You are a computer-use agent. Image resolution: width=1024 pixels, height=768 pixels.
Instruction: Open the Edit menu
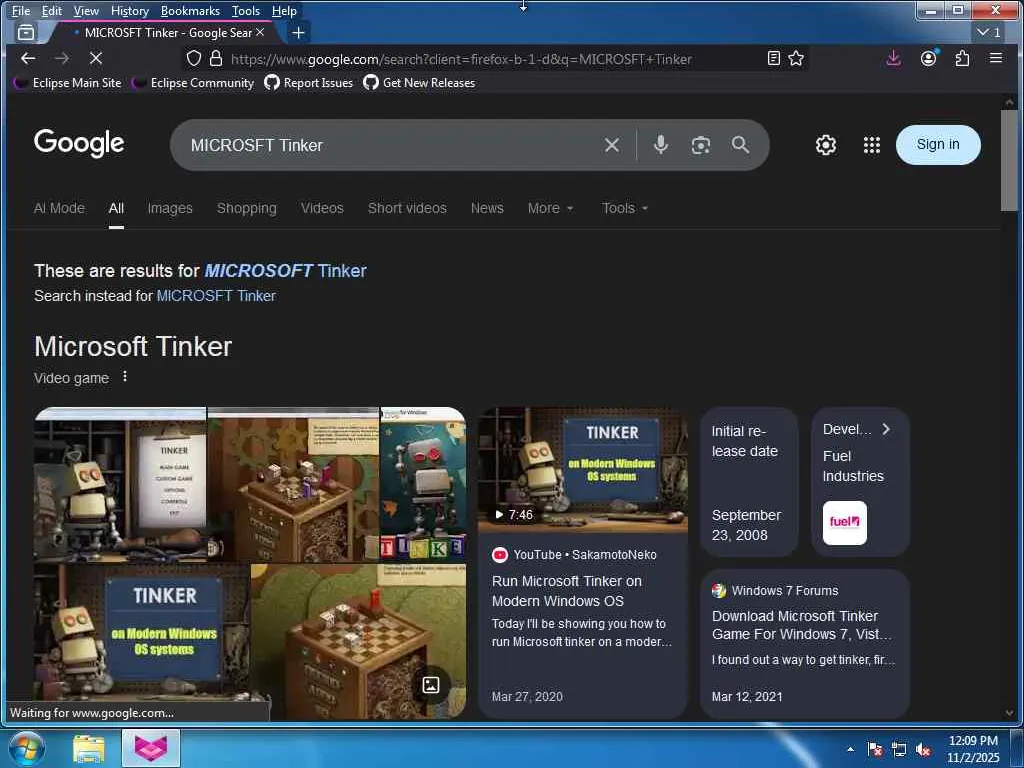(52, 10)
